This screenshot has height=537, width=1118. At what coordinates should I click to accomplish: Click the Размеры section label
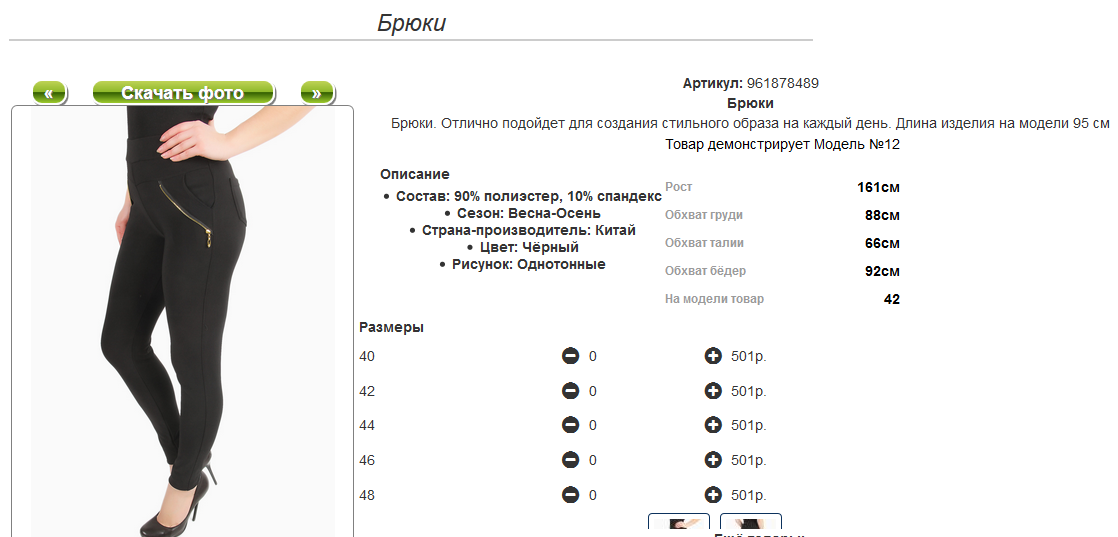coord(391,327)
